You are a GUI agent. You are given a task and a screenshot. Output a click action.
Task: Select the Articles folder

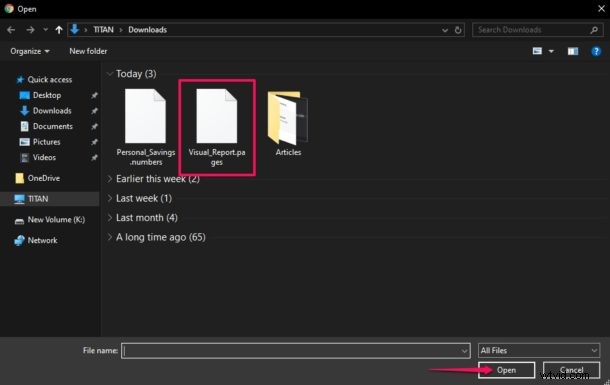coord(288,124)
